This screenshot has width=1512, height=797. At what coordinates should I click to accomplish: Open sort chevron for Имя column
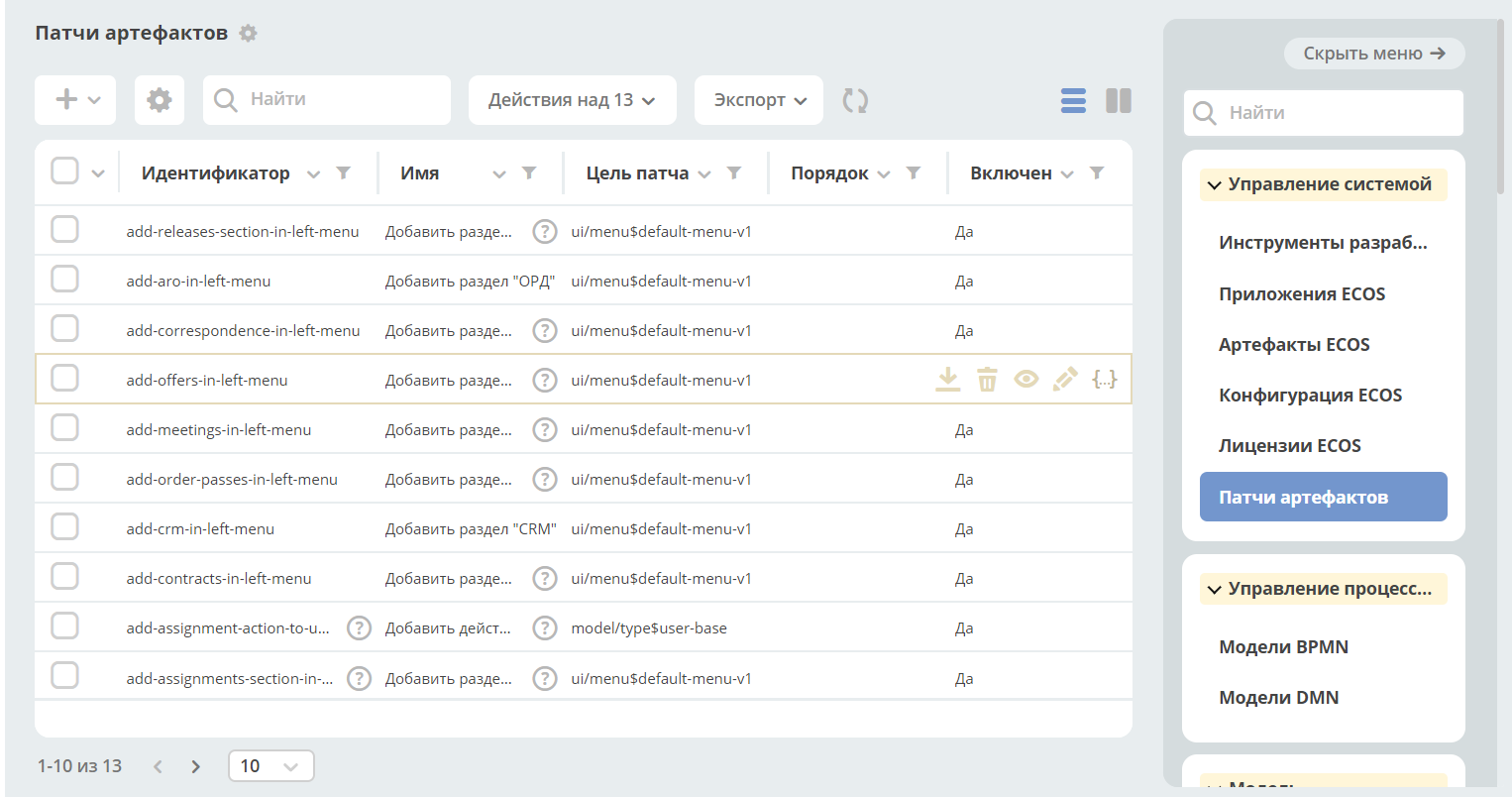click(x=499, y=174)
